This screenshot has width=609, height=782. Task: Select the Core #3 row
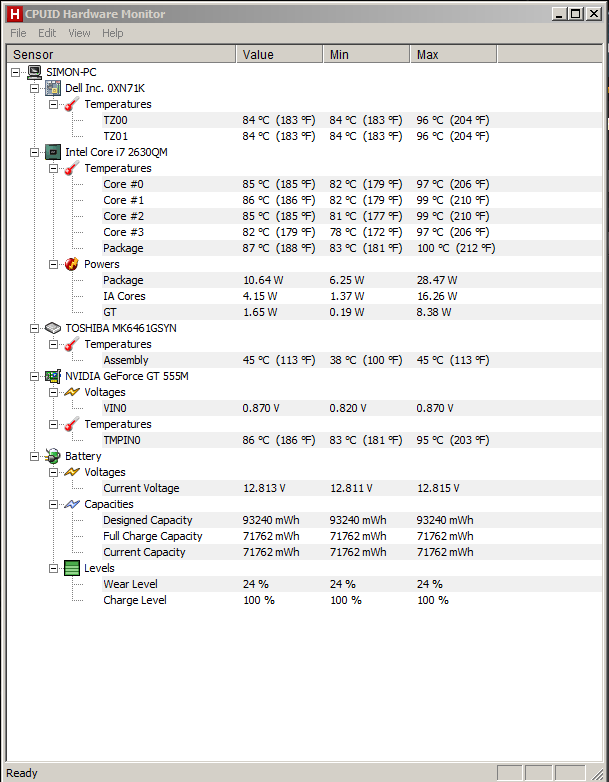352,232
